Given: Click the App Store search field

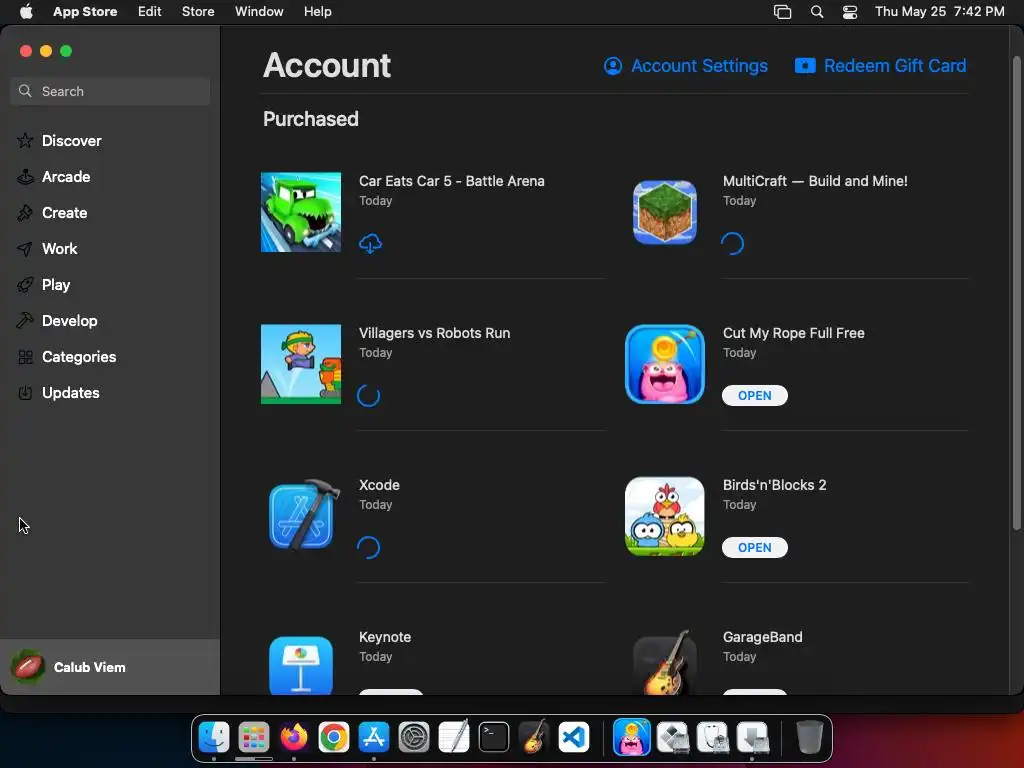Looking at the screenshot, I should (110, 91).
